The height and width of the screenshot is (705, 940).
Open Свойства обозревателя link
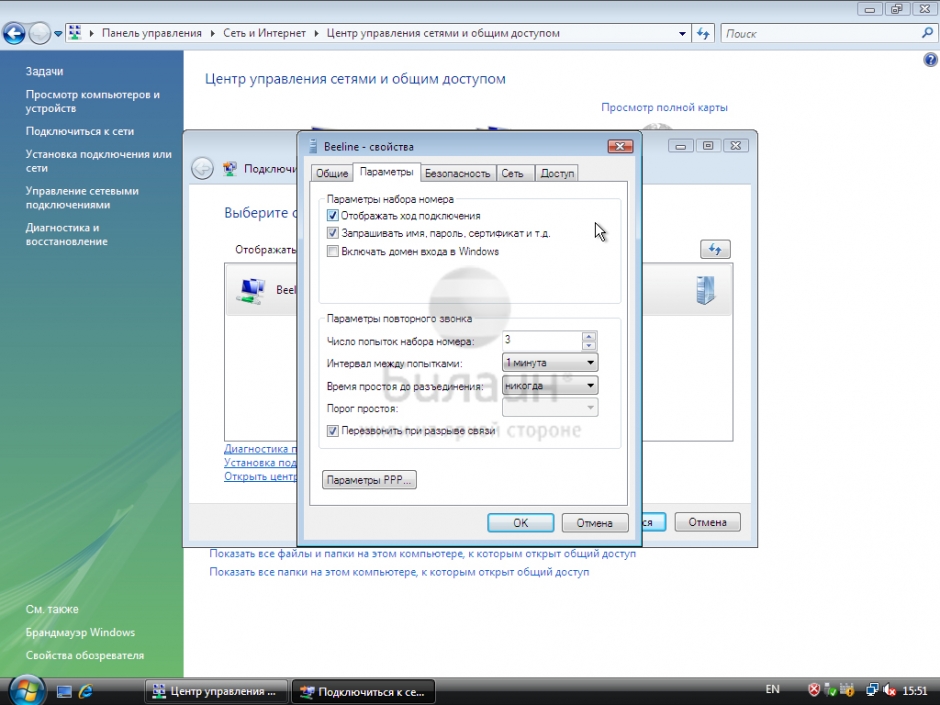click(85, 655)
